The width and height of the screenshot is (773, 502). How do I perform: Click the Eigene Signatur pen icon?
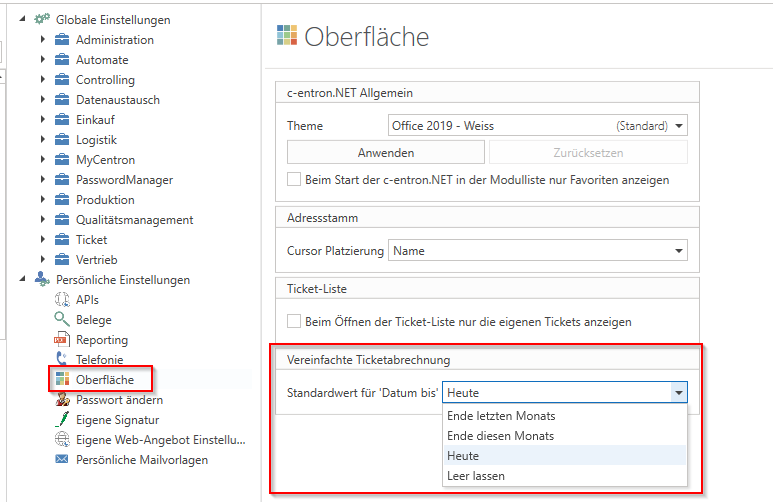[x=61, y=420]
